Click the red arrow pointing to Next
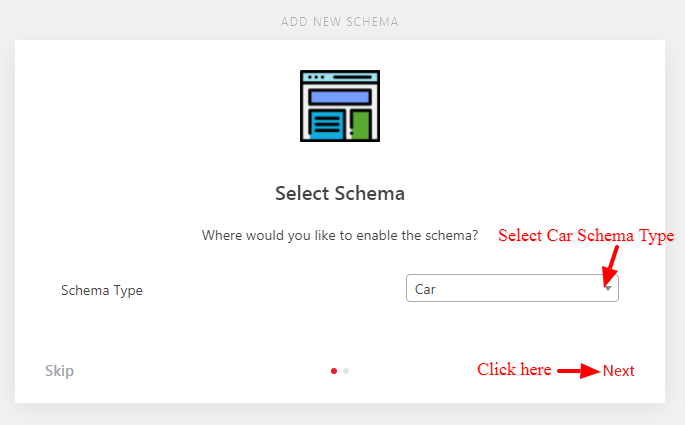685x425 pixels. (x=578, y=371)
